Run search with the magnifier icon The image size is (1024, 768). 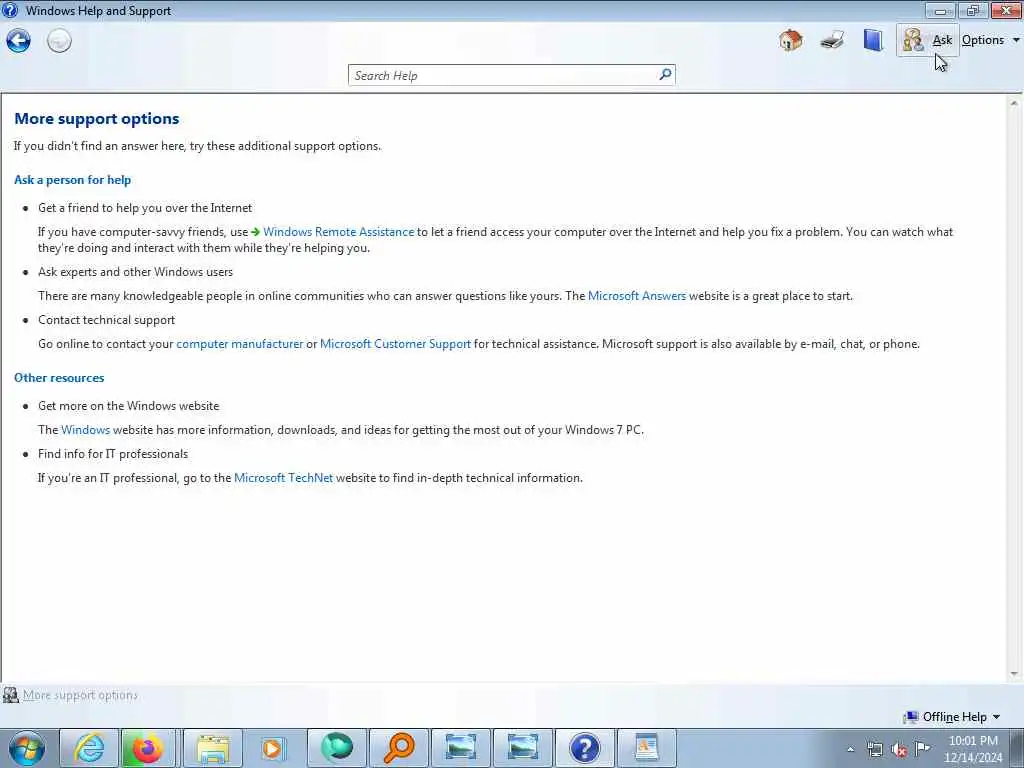665,74
